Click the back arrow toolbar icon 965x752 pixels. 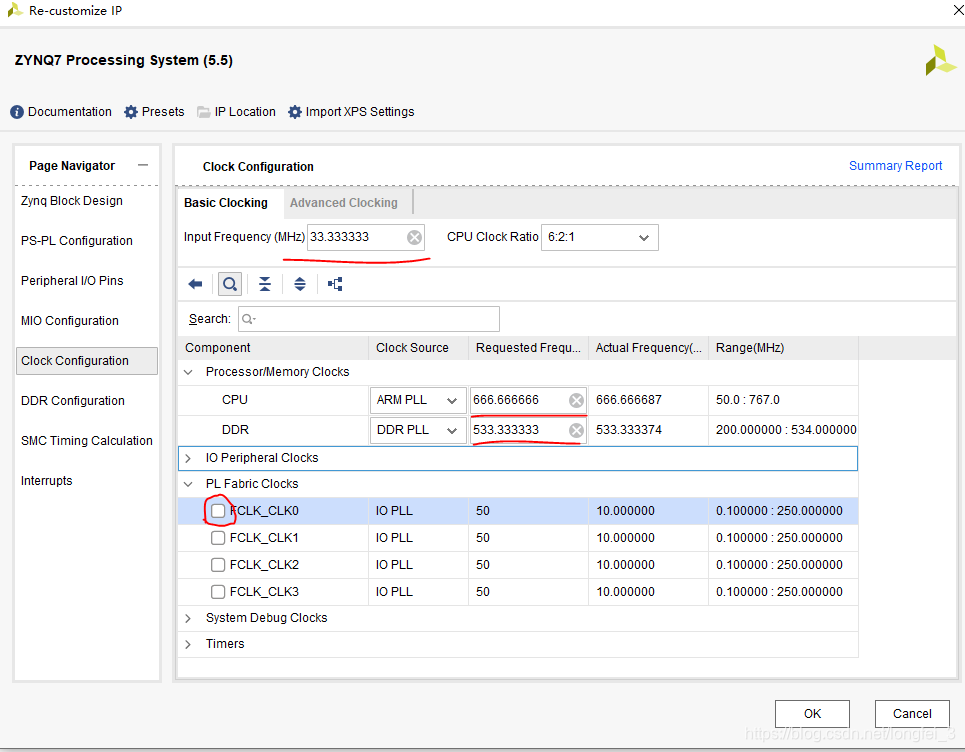click(195, 284)
